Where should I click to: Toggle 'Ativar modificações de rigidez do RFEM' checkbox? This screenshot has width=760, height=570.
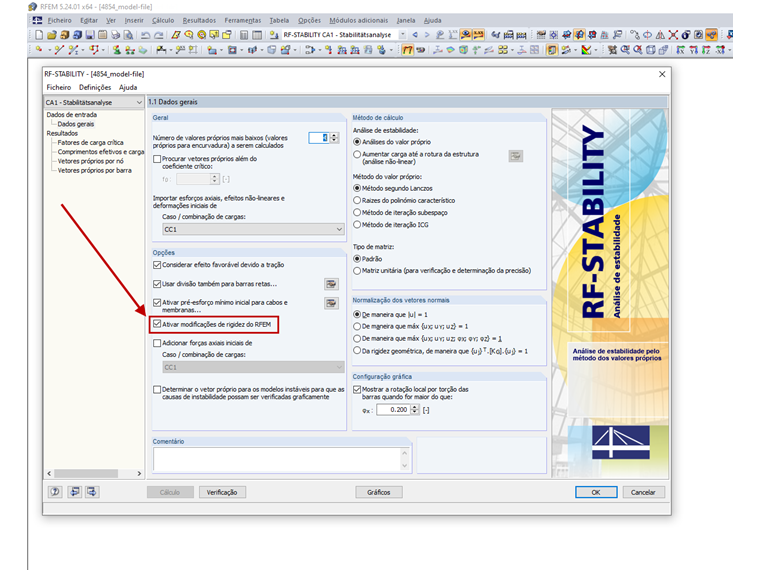[x=157, y=324]
